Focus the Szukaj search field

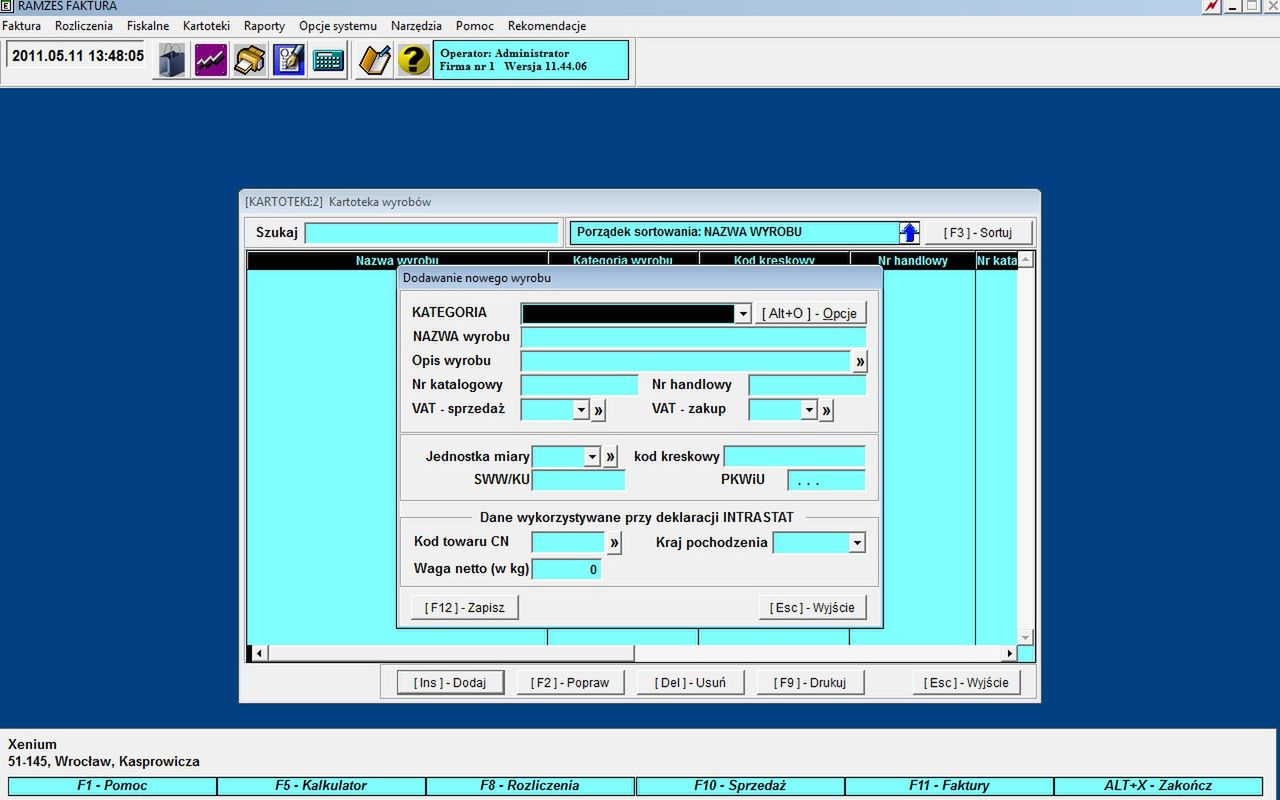click(432, 233)
